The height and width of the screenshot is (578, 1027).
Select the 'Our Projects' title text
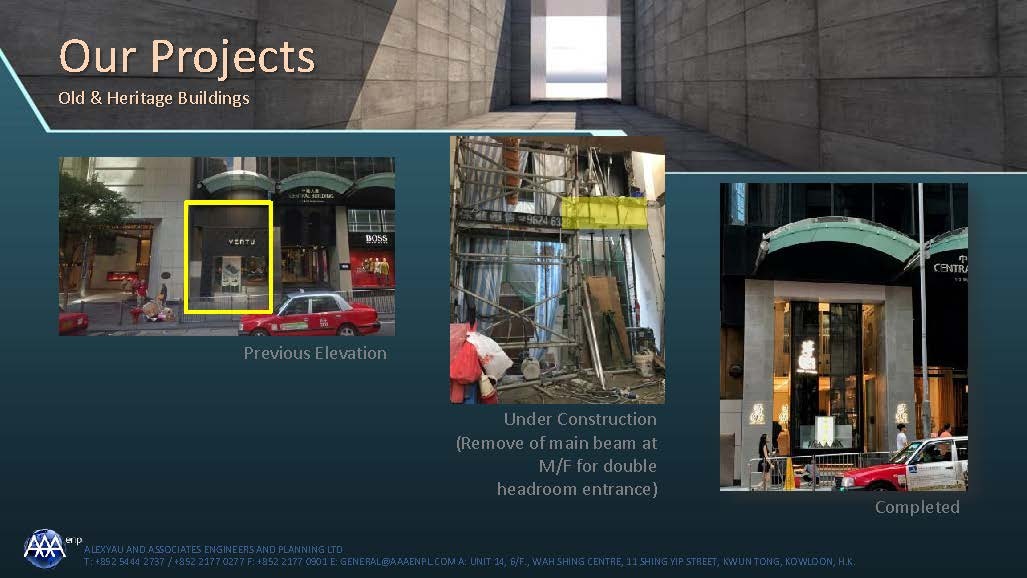point(186,56)
